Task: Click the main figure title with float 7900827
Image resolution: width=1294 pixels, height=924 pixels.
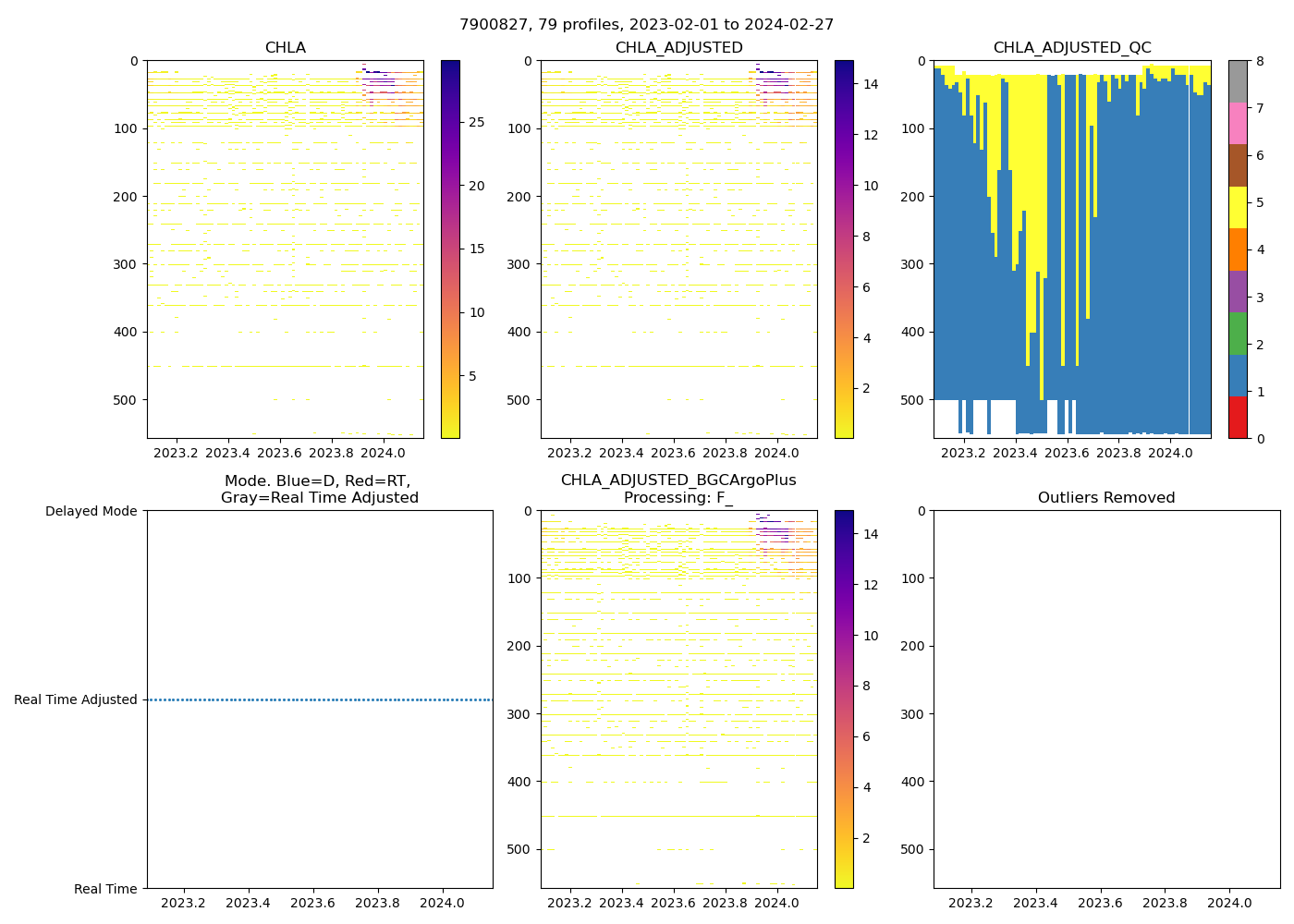Action: pos(646,25)
